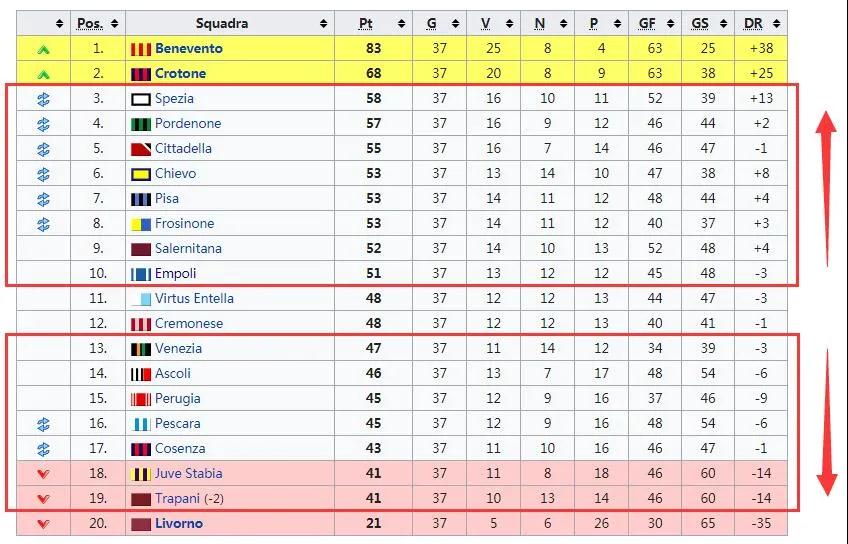This screenshot has width=848, height=544.
Task: Sort the table by Squadra column arrows
Action: [x=323, y=23]
